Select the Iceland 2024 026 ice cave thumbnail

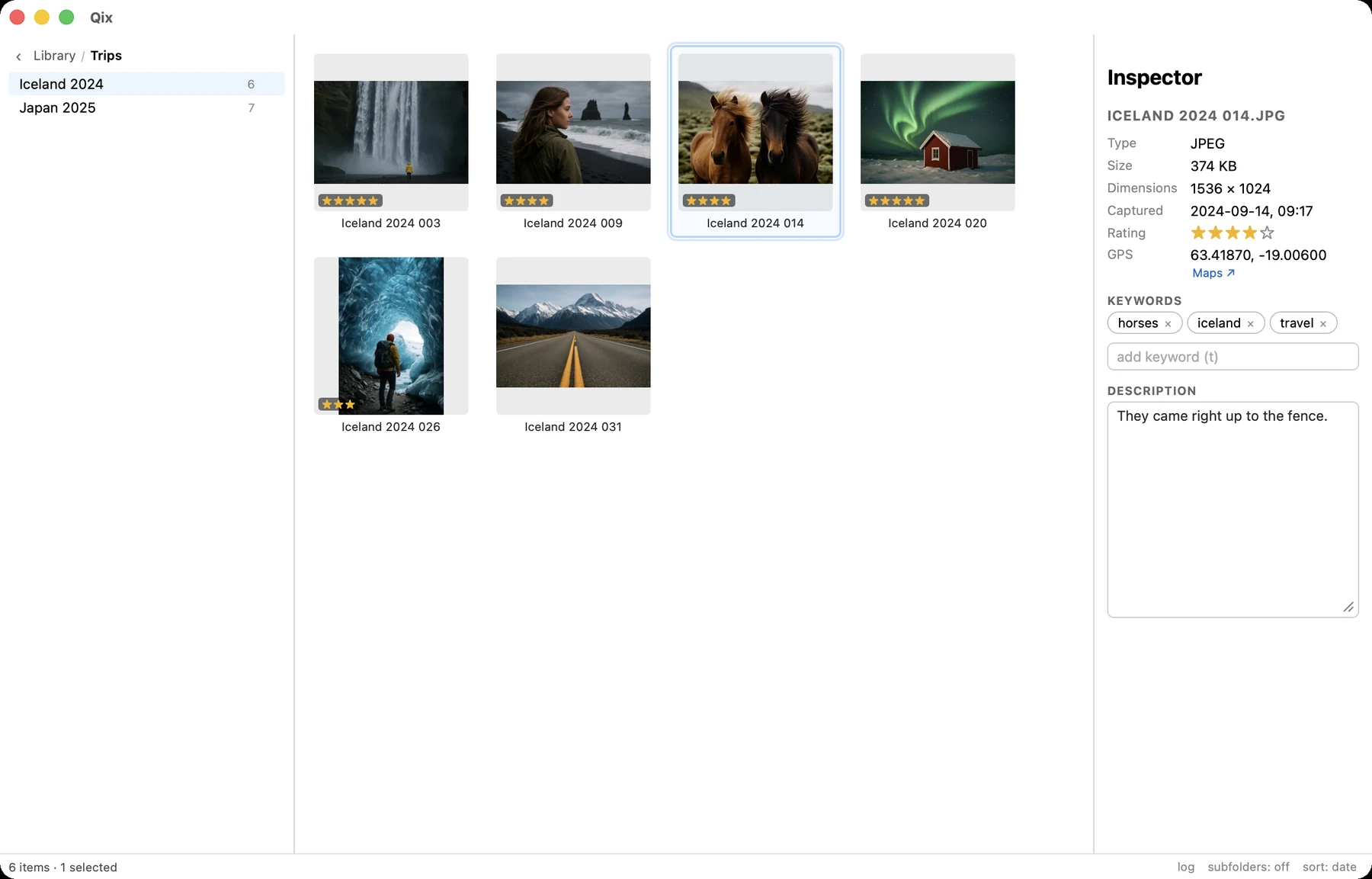pos(391,335)
